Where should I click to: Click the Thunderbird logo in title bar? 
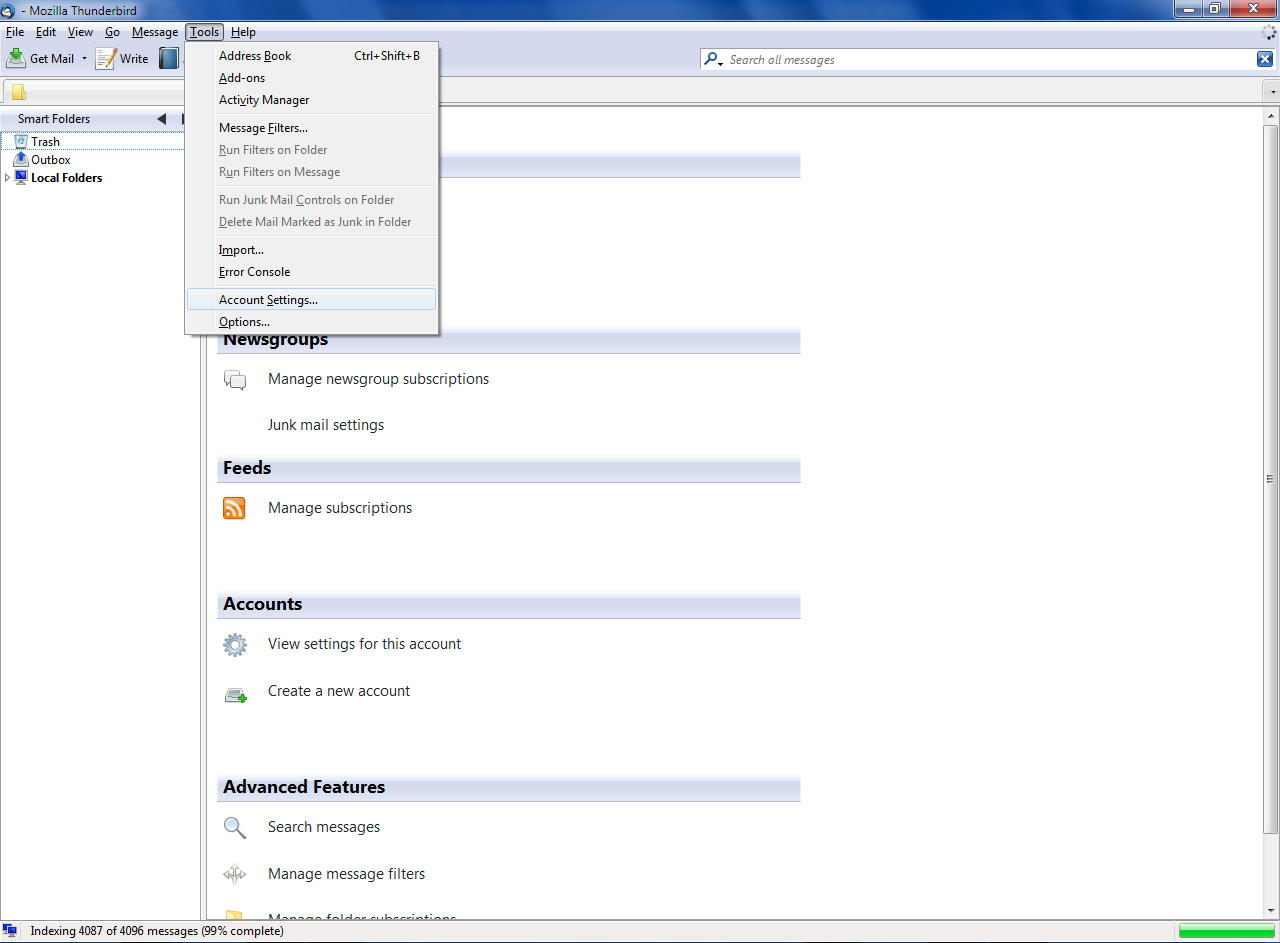(x=8, y=10)
